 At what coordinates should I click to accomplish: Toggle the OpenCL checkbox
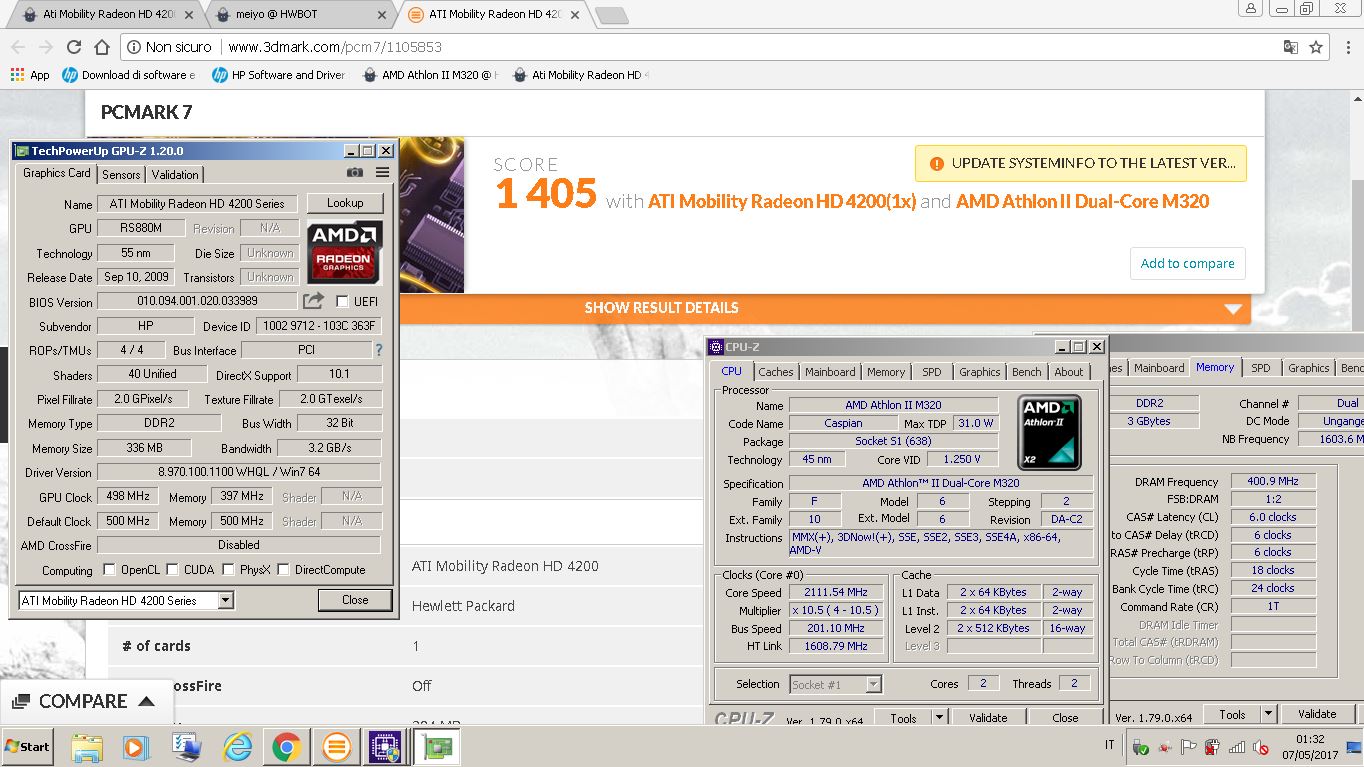[x=109, y=570]
